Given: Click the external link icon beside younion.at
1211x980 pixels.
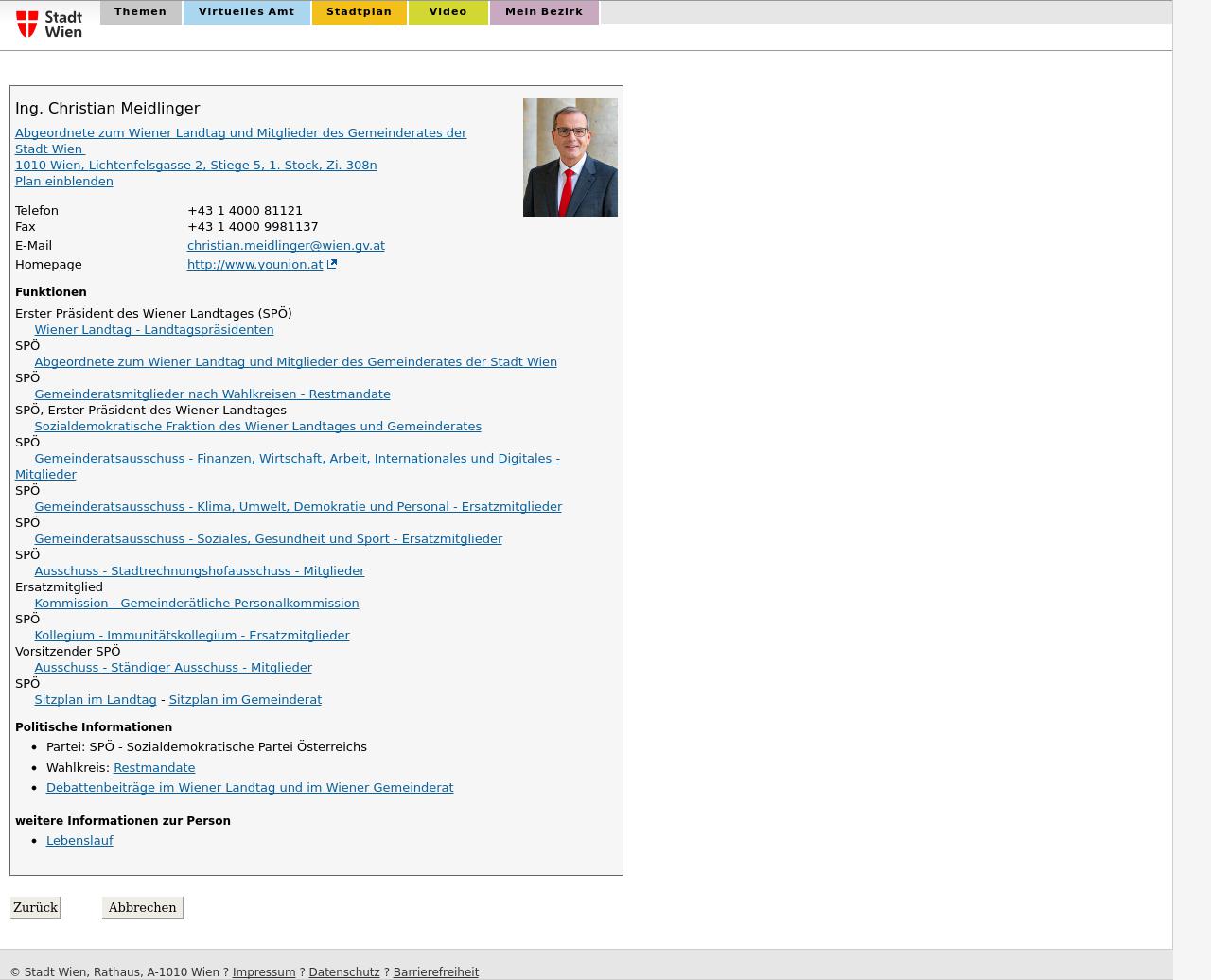Looking at the screenshot, I should pos(332,265).
